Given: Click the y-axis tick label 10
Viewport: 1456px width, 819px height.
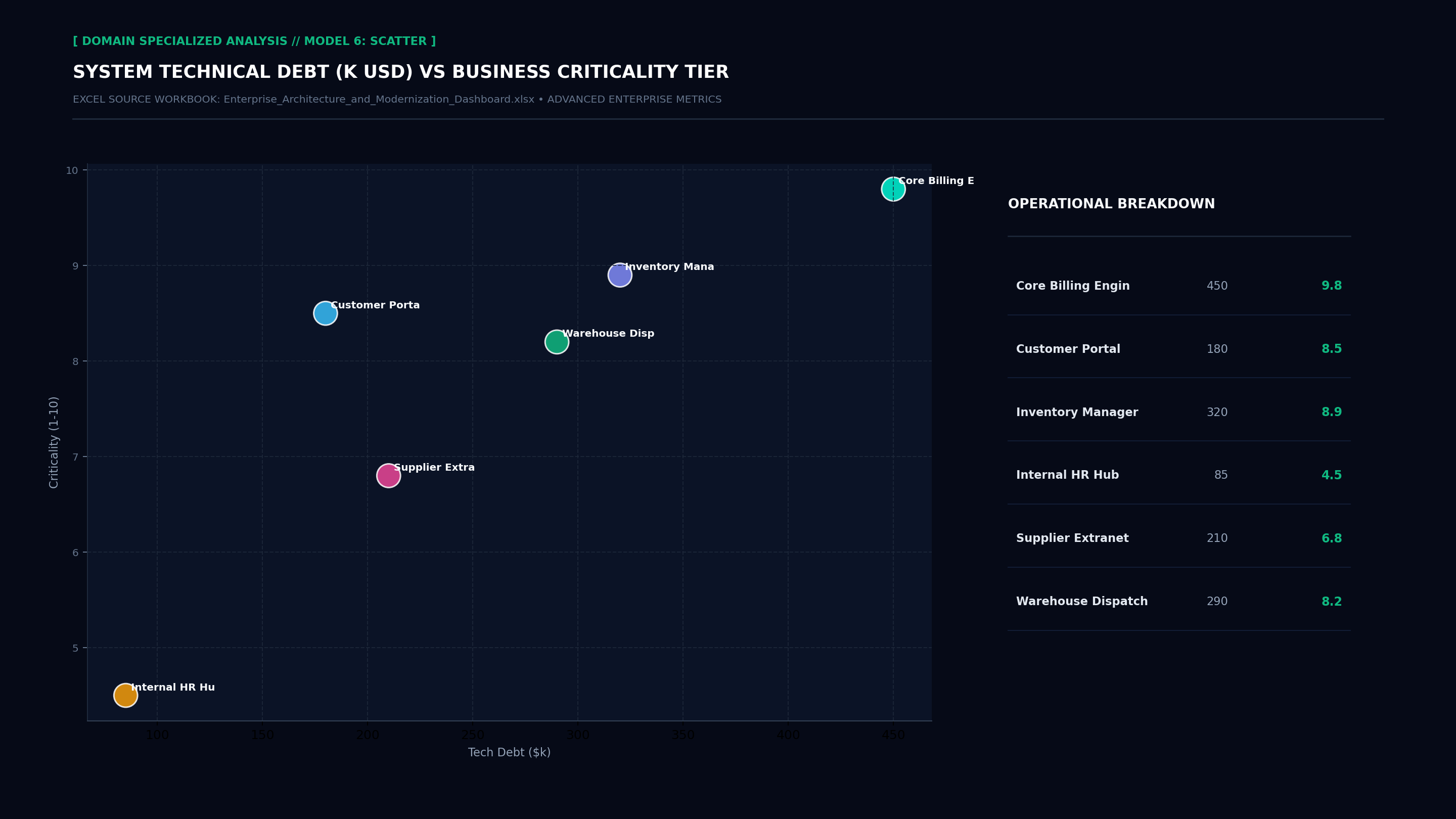Looking at the screenshot, I should coord(72,170).
